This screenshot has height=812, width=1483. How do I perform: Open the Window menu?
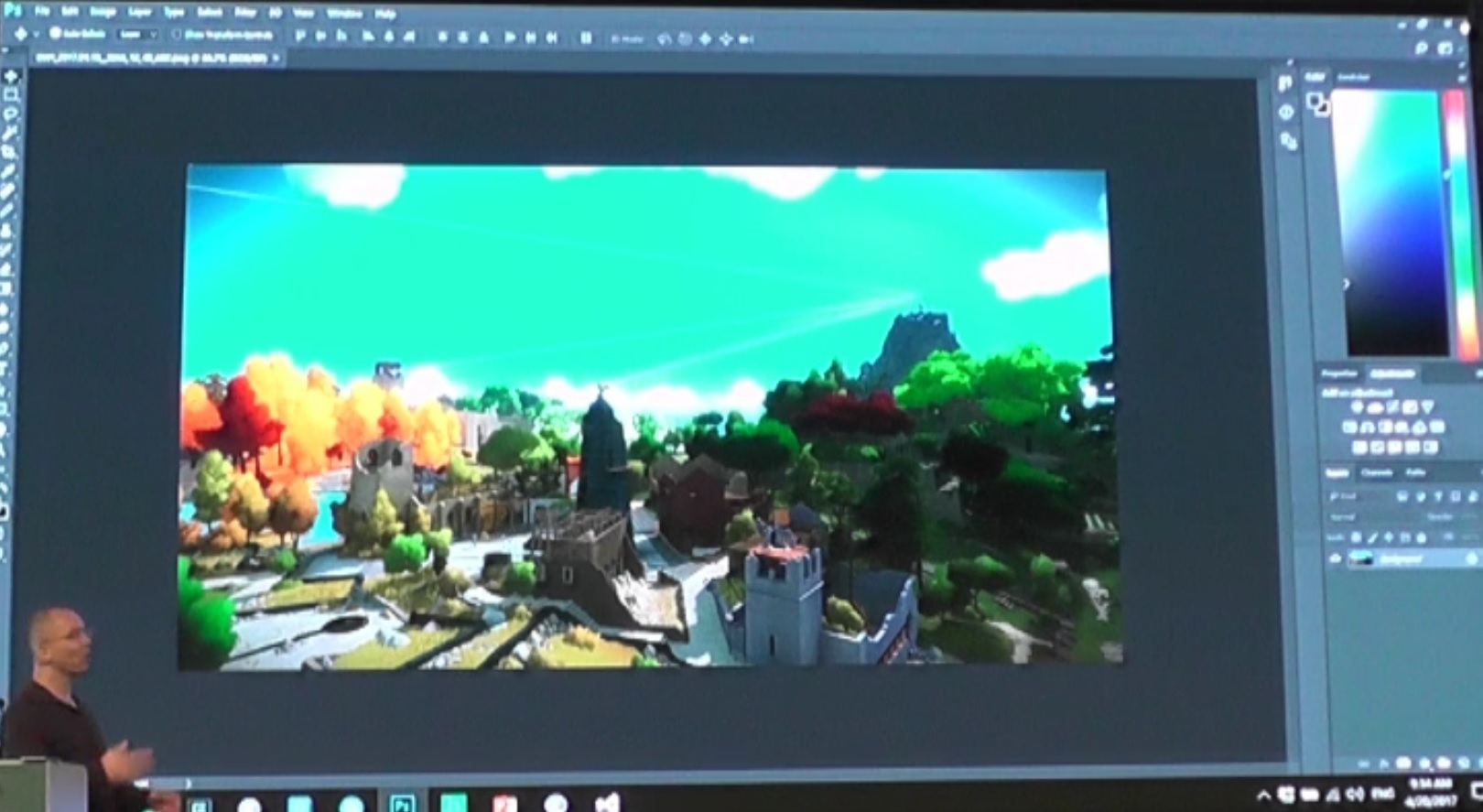coord(344,14)
